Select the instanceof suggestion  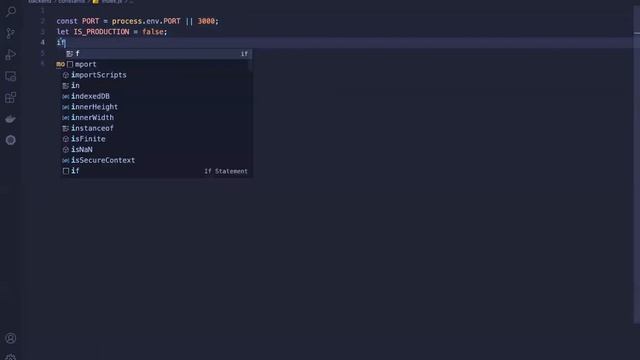(156, 128)
